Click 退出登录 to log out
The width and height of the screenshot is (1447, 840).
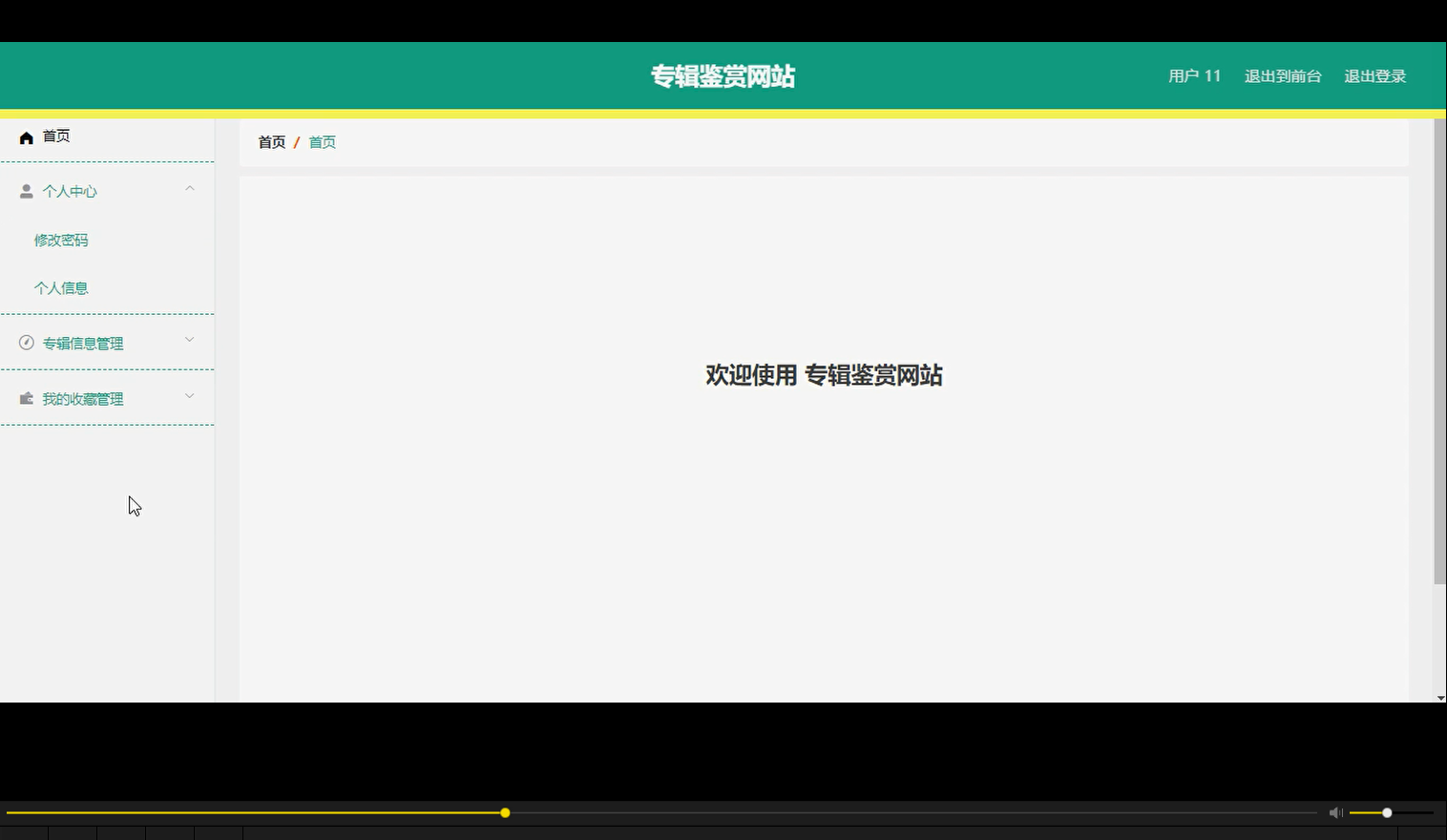pos(1374,75)
